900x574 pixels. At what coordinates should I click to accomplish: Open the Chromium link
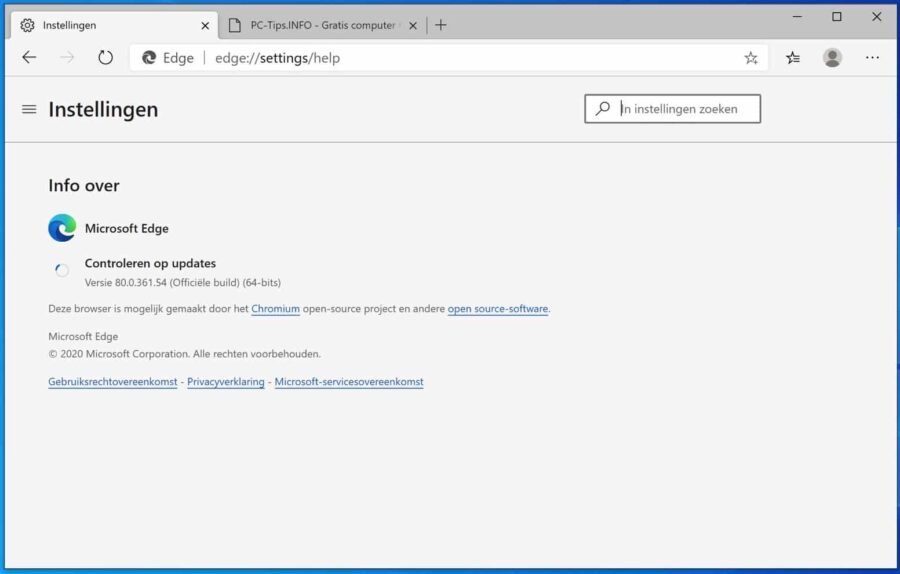(x=276, y=309)
